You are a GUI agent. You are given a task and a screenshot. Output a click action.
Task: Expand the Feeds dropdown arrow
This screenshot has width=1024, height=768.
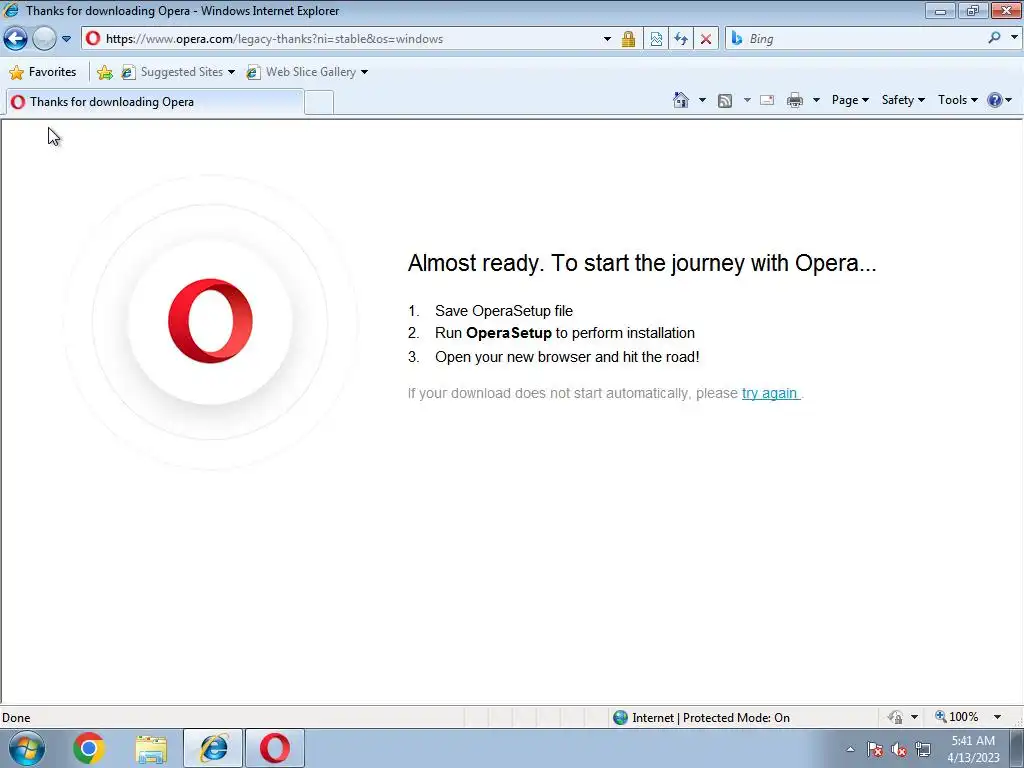click(747, 100)
